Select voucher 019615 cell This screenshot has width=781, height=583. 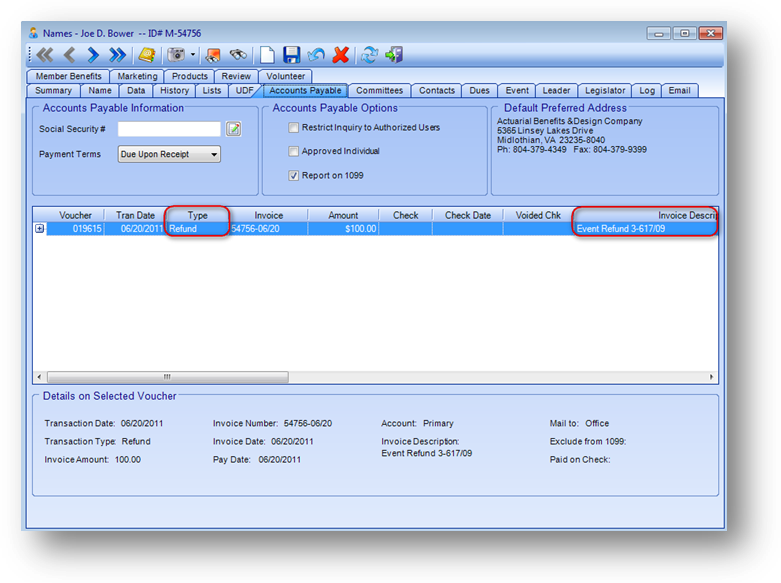pyautogui.click(x=75, y=229)
